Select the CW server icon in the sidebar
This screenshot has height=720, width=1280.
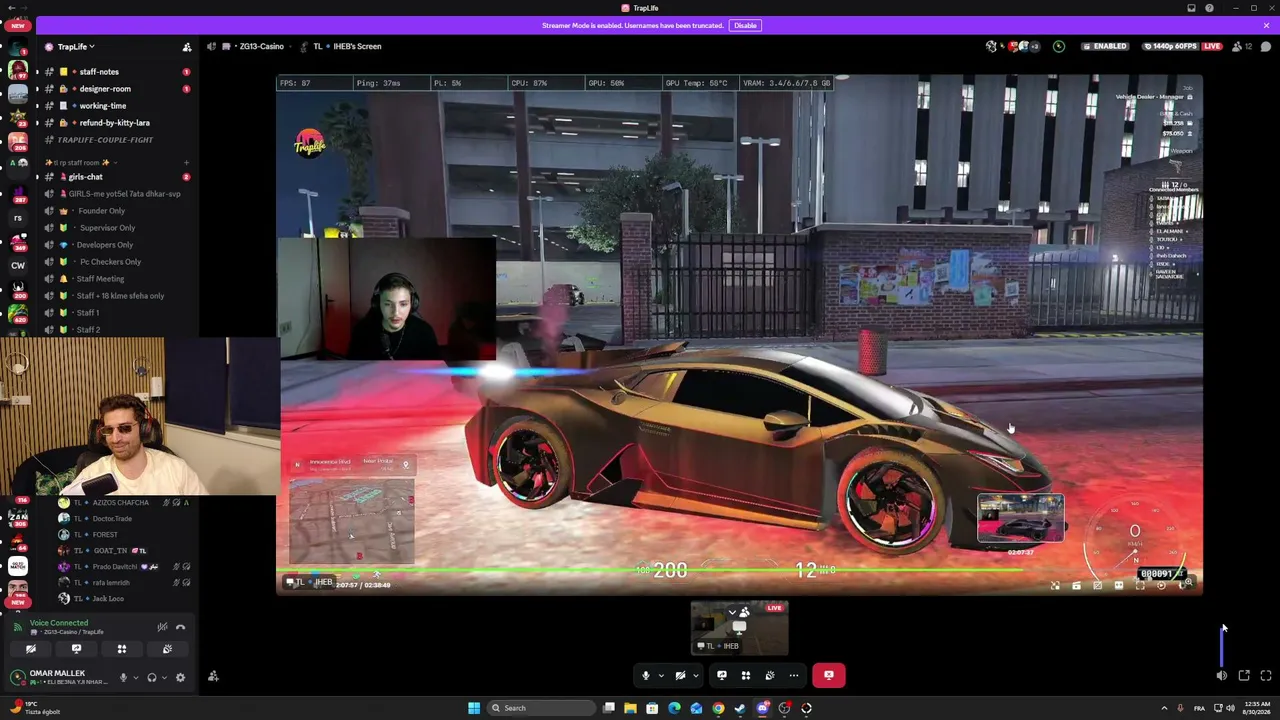click(18, 266)
